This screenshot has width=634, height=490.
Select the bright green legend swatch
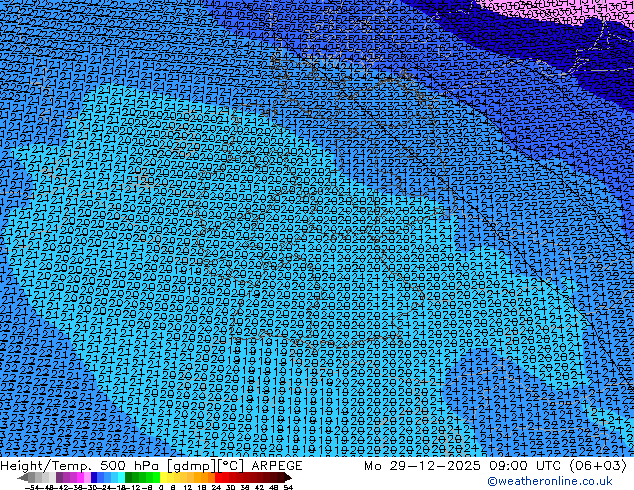pyautogui.click(x=156, y=477)
